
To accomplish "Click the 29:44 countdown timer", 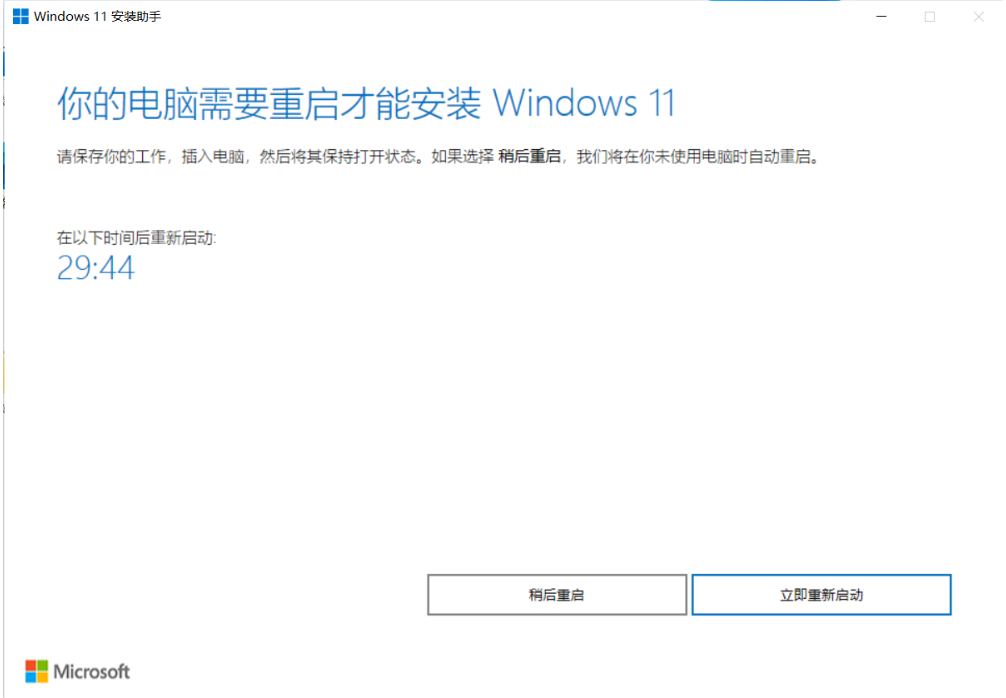I will tap(96, 268).
